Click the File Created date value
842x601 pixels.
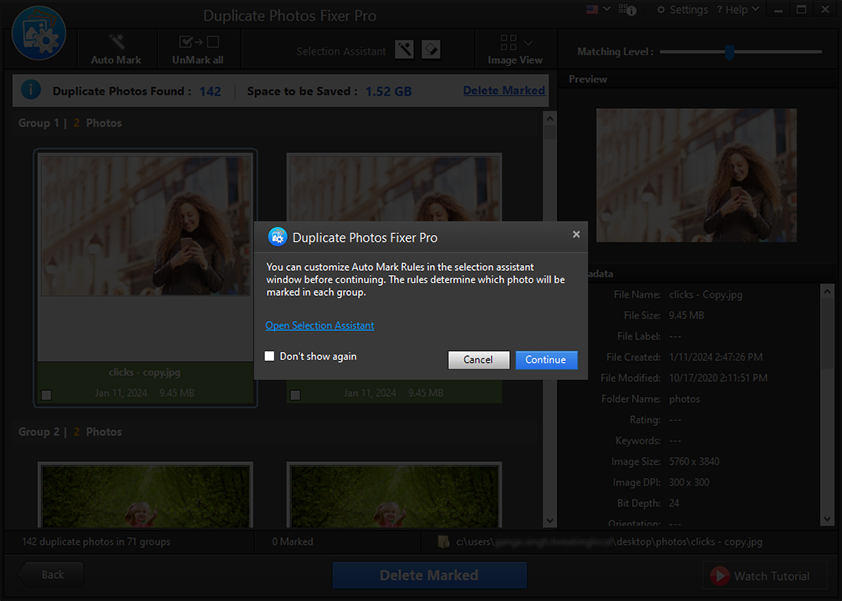click(715, 357)
